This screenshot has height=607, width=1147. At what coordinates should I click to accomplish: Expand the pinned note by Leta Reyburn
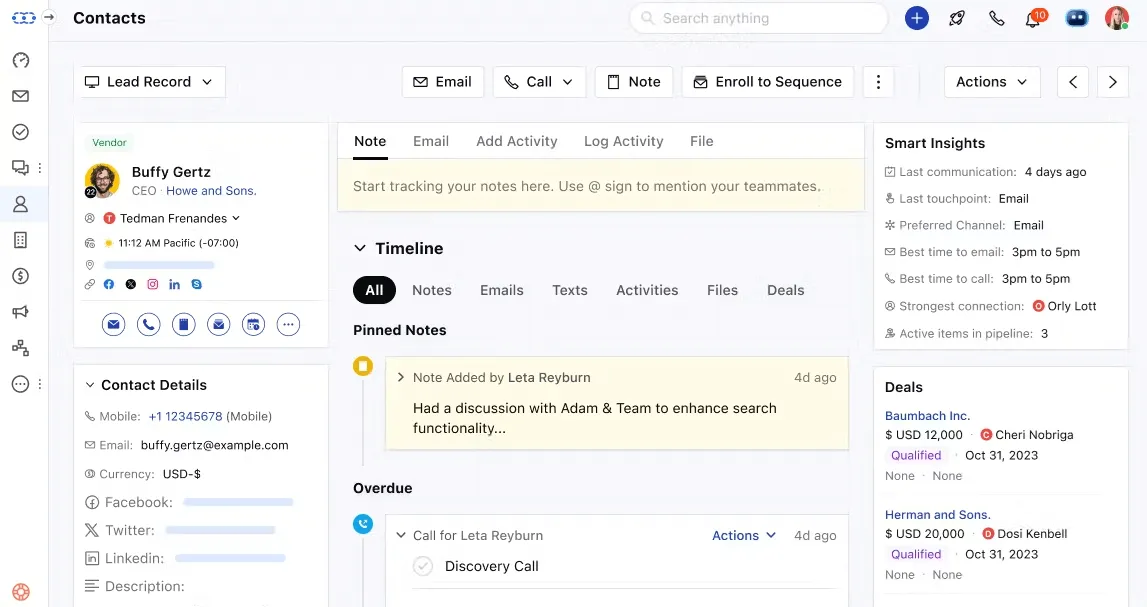coord(401,377)
